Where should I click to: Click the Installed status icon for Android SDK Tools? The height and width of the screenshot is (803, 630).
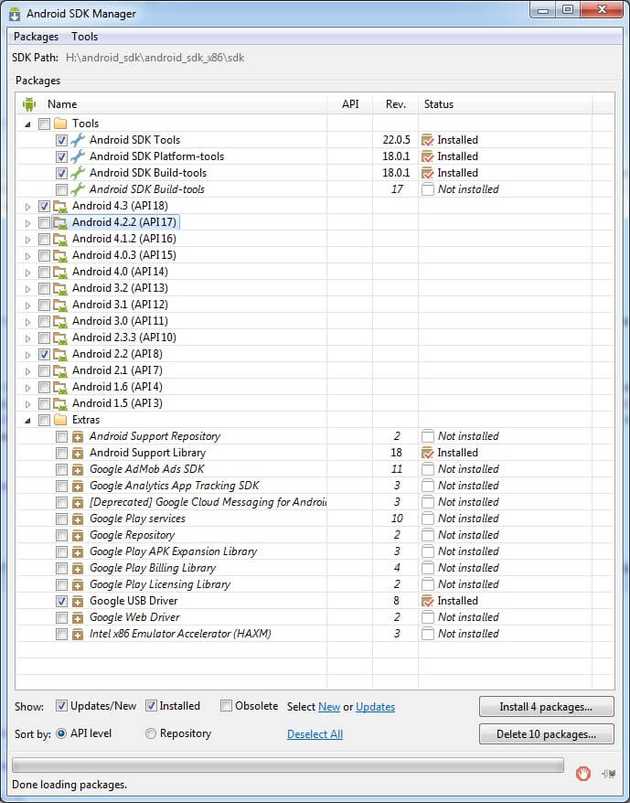427,140
